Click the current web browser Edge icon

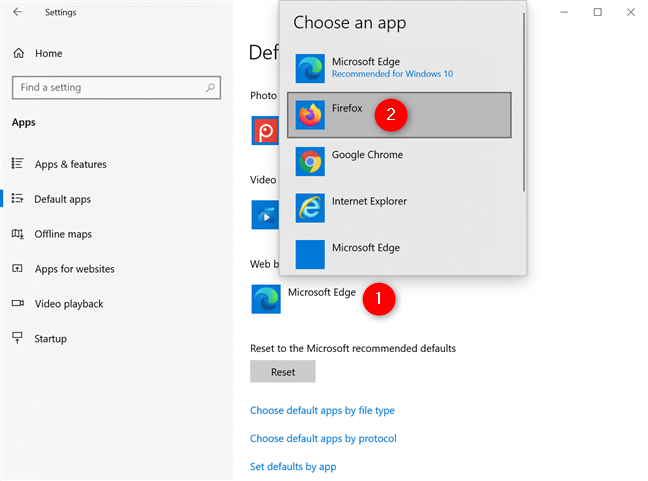[266, 299]
